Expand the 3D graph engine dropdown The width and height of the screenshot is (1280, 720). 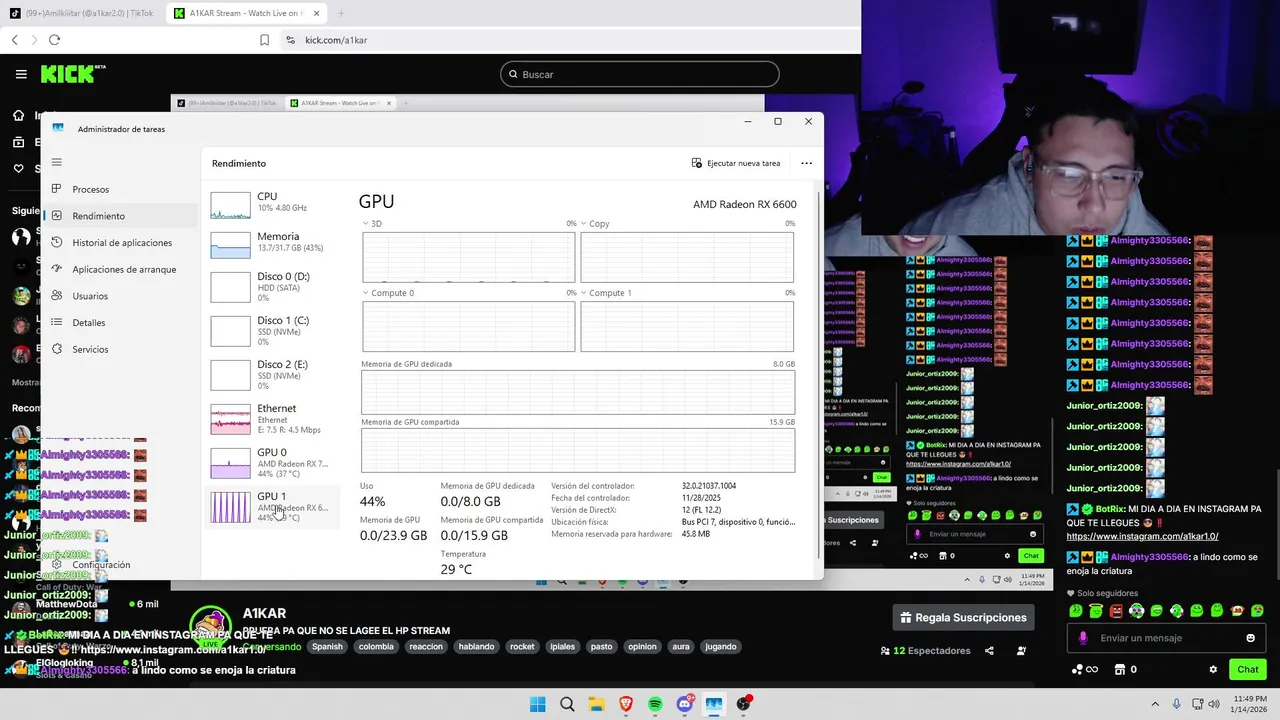pos(366,224)
